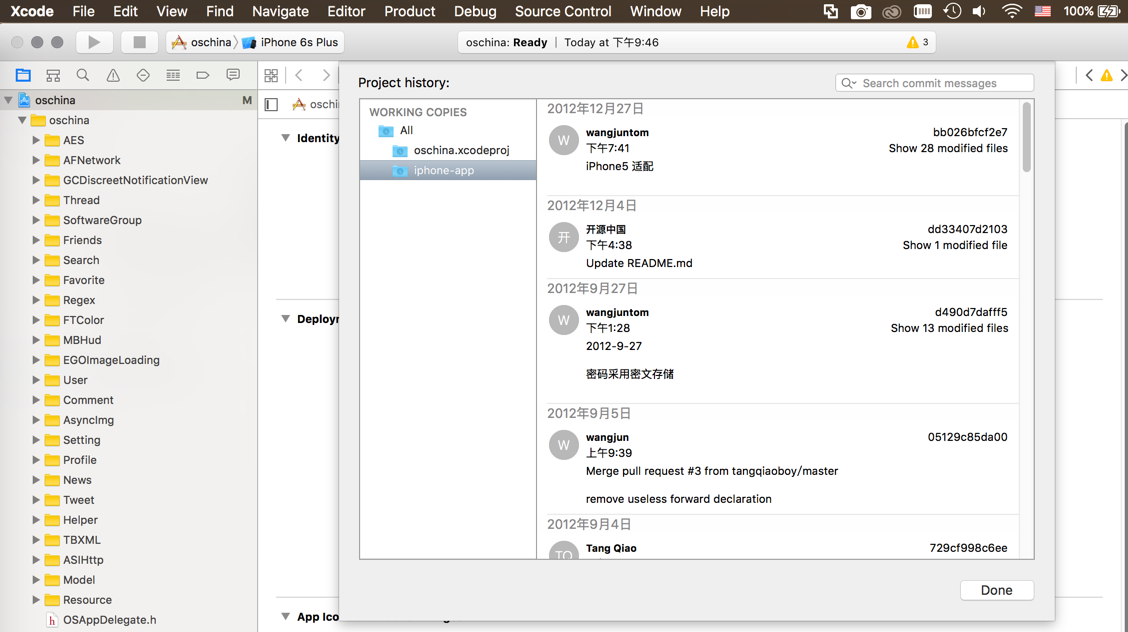Open the File menu
This screenshot has height=632, width=1128.
pos(83,12)
